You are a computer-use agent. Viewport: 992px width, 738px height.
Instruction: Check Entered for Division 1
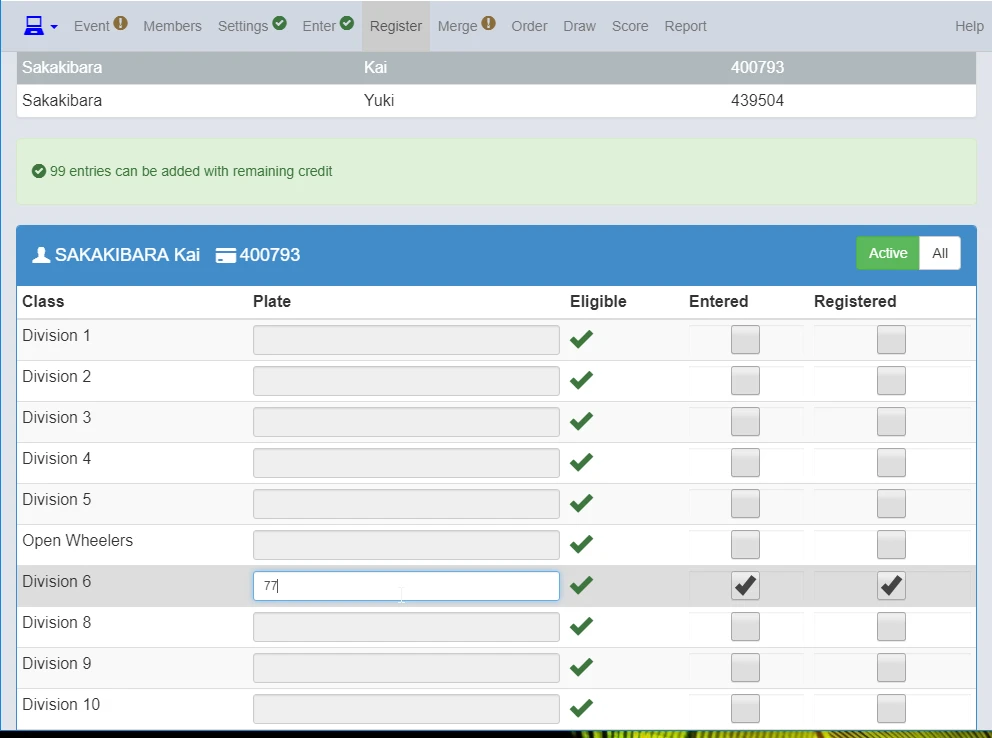745,340
